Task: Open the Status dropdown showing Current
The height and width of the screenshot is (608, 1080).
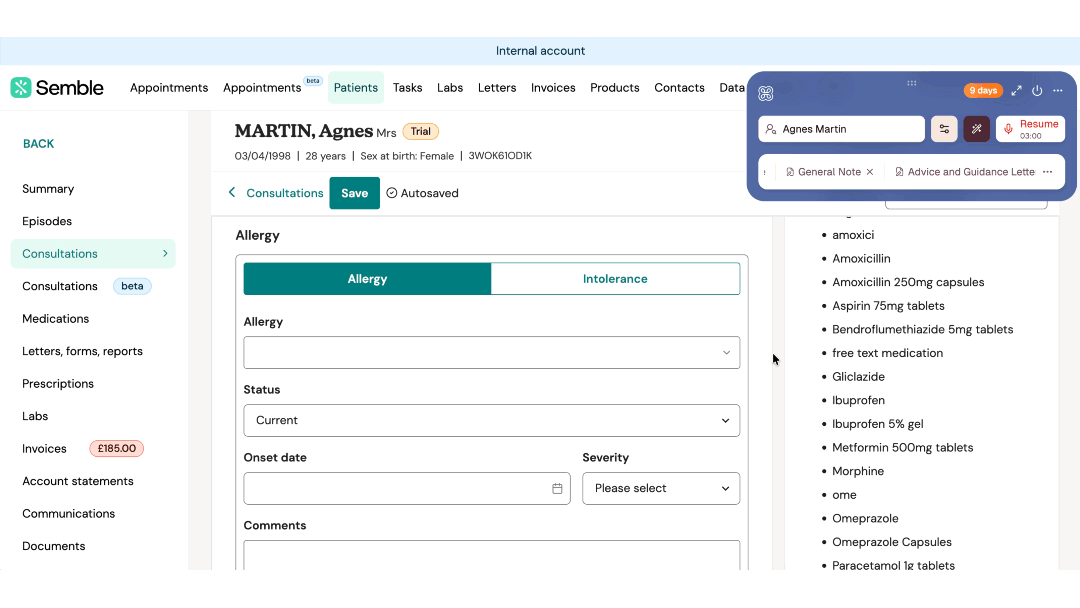Action: [492, 421]
